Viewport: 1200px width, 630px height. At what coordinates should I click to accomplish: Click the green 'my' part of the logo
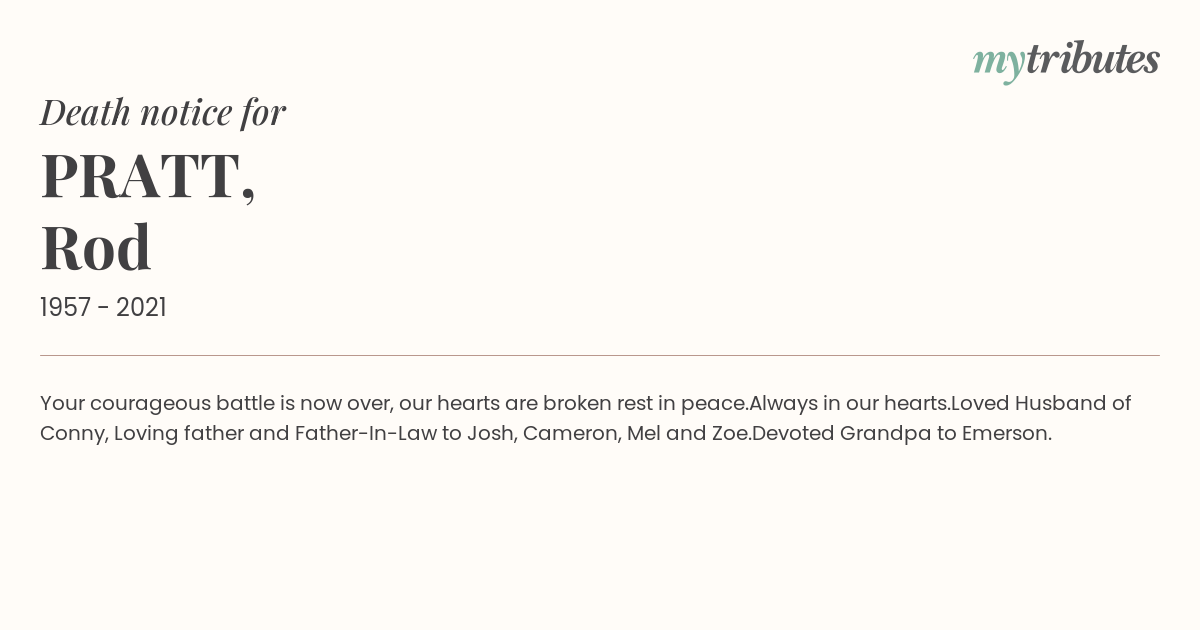coord(998,62)
